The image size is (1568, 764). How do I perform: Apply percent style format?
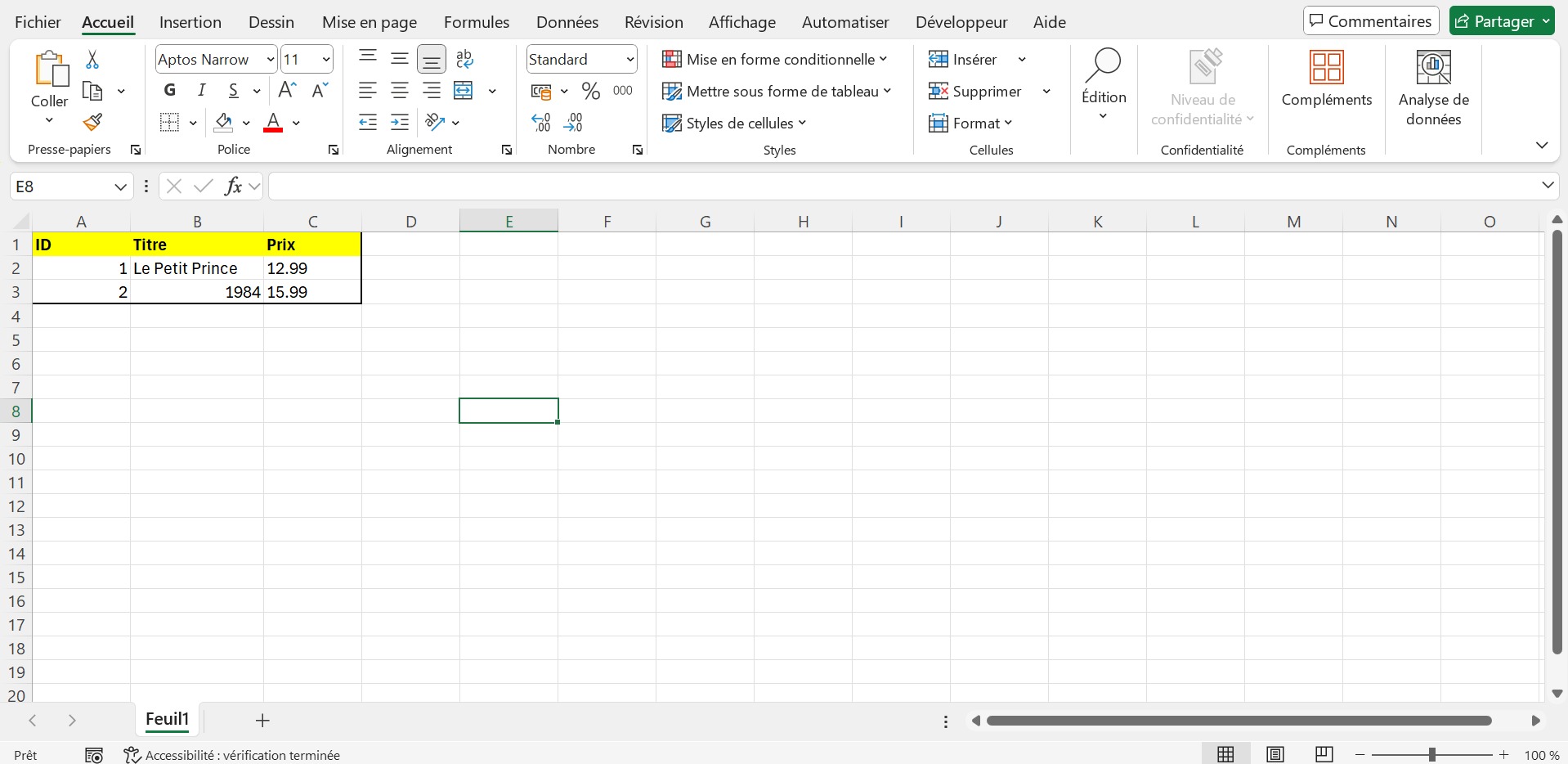(x=591, y=91)
